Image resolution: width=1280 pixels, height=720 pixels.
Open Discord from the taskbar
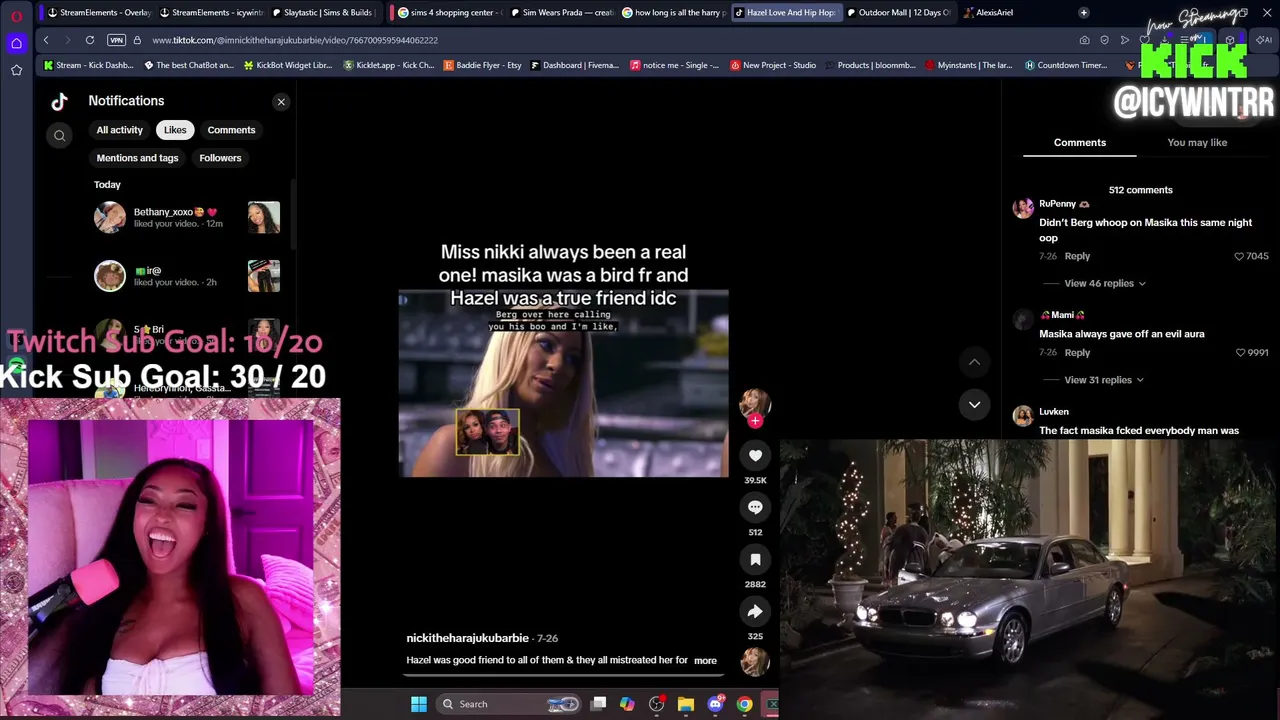click(715, 704)
